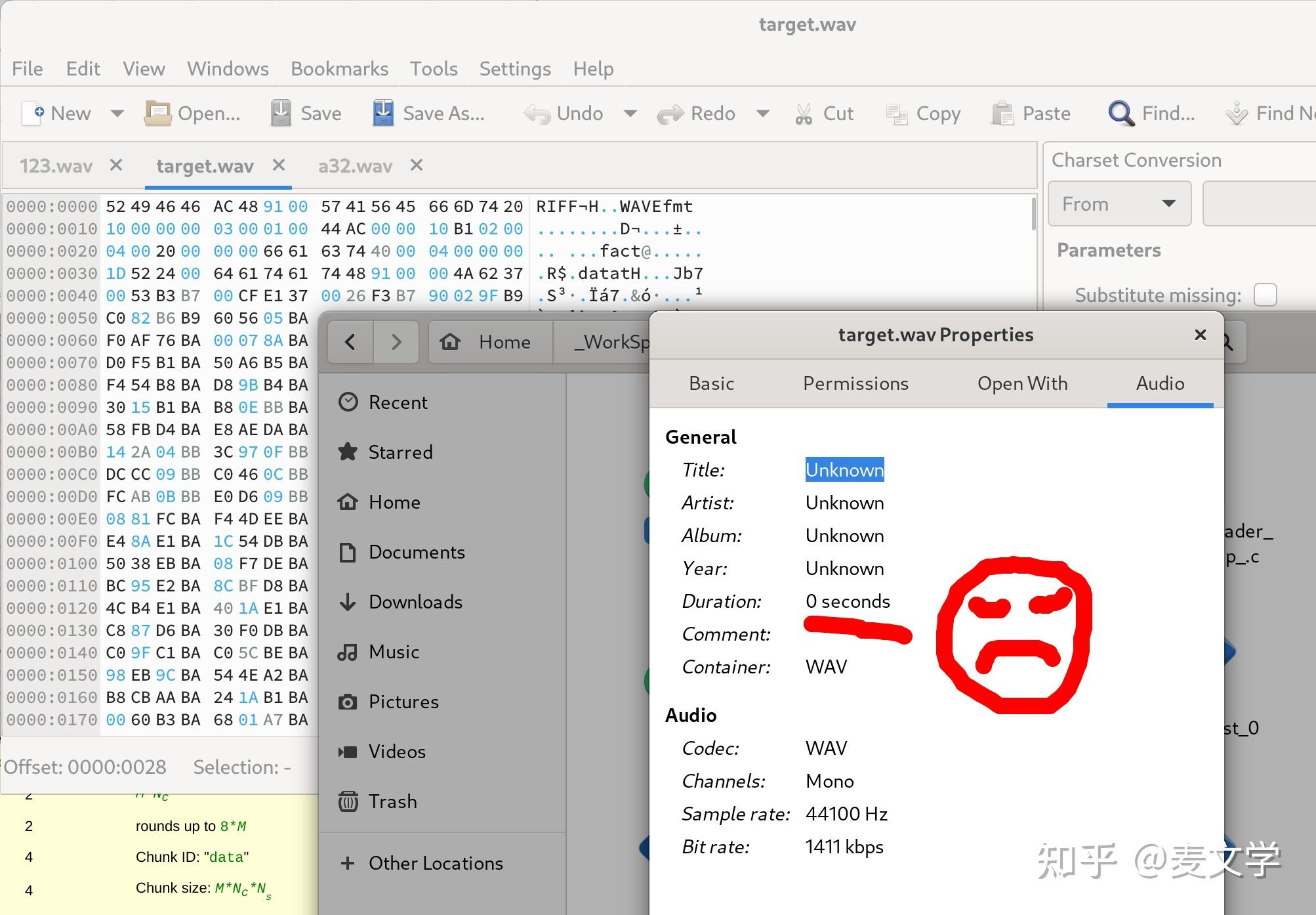This screenshot has width=1316, height=915.
Task: Save the current file
Action: pyautogui.click(x=306, y=113)
